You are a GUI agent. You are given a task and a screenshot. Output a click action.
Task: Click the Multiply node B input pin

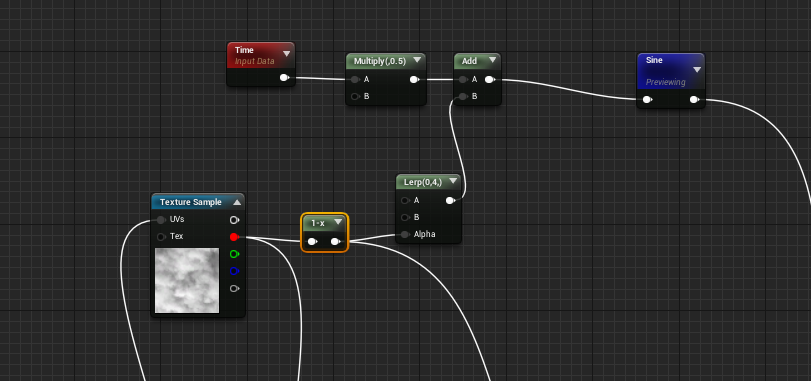click(355, 96)
